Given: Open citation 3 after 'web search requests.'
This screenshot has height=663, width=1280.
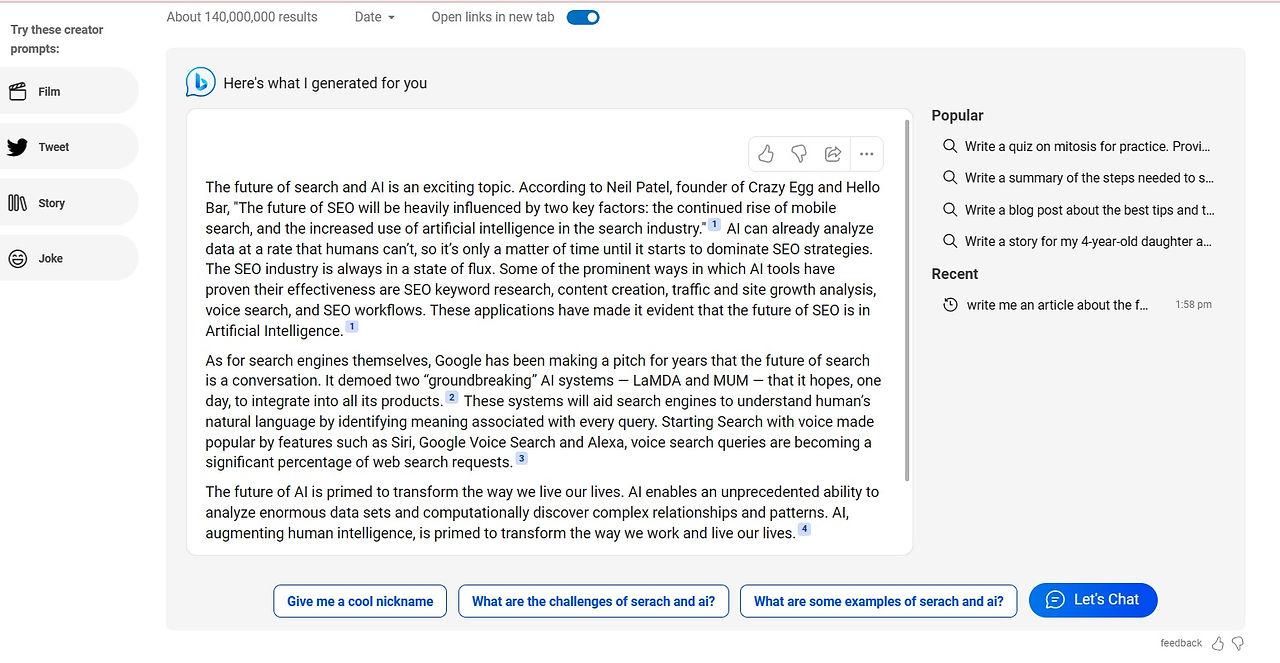Looking at the screenshot, I should [521, 459].
